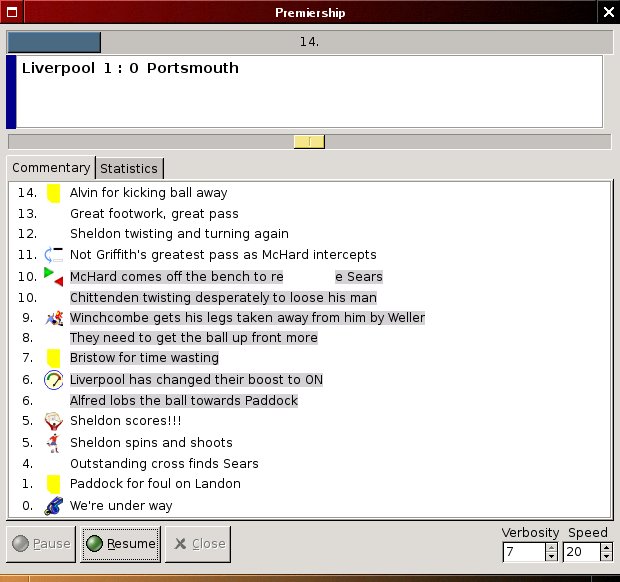The width and height of the screenshot is (620, 582).
Task: Click the window menu icon in title bar
Action: tap(12, 12)
